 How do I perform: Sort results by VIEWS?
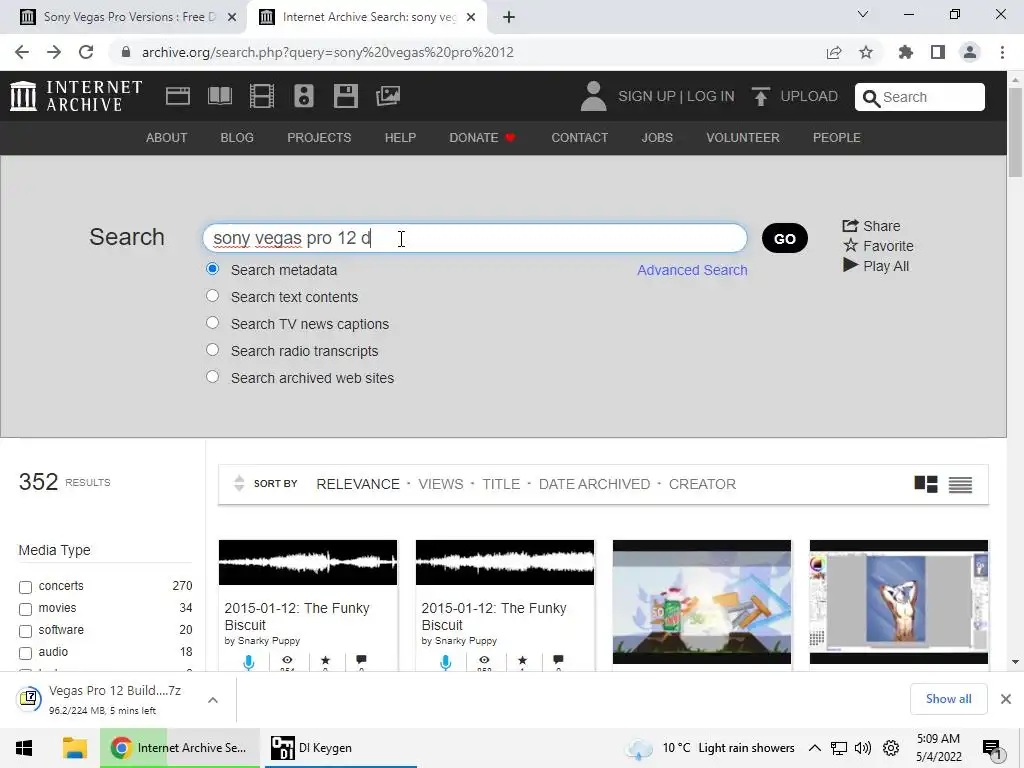pyautogui.click(x=441, y=484)
